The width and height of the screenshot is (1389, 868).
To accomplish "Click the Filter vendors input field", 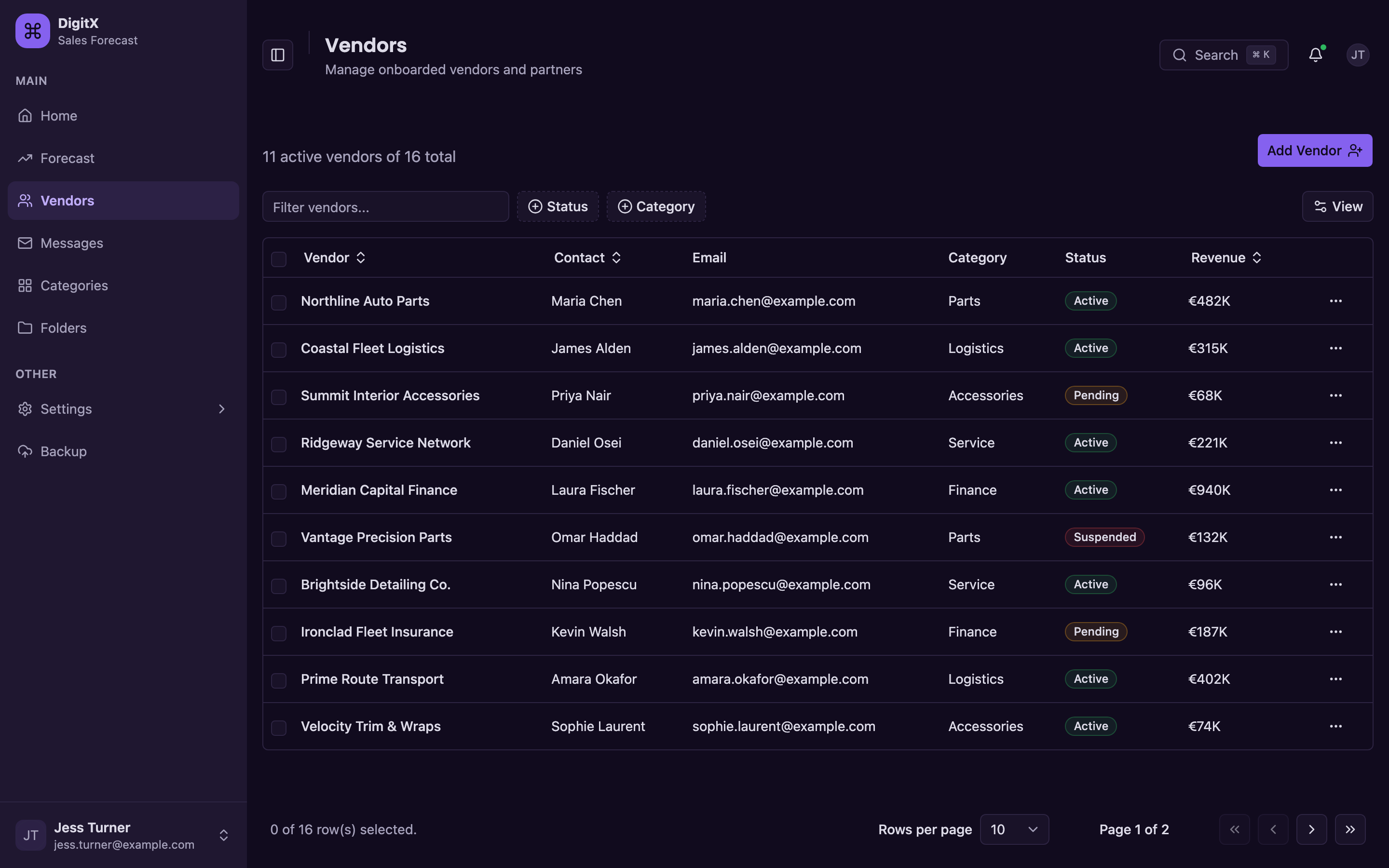I will click(386, 207).
